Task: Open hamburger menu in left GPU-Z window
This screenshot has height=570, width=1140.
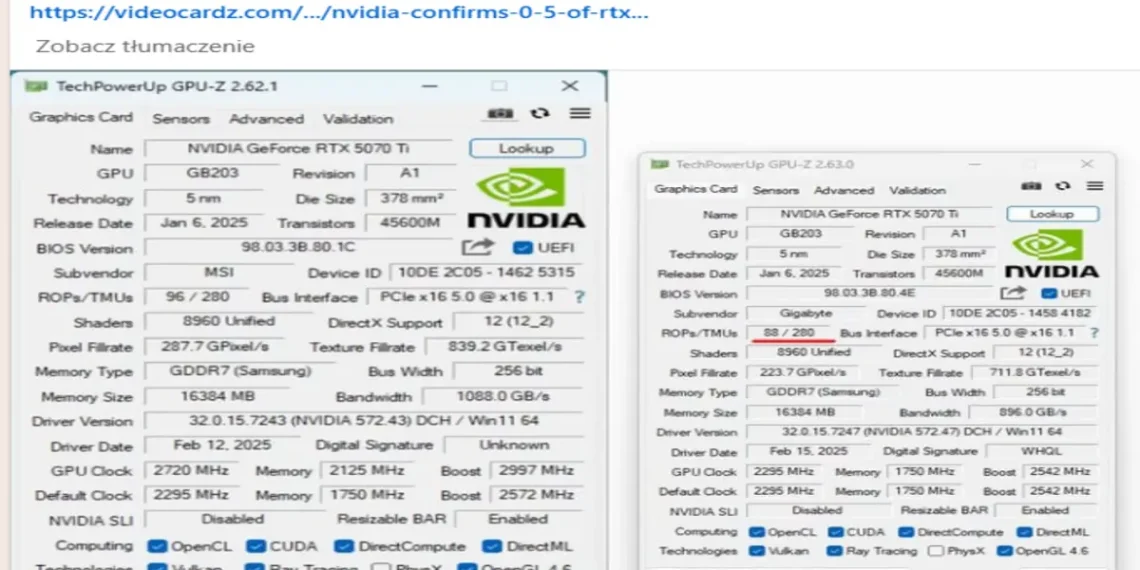Action: [x=579, y=113]
